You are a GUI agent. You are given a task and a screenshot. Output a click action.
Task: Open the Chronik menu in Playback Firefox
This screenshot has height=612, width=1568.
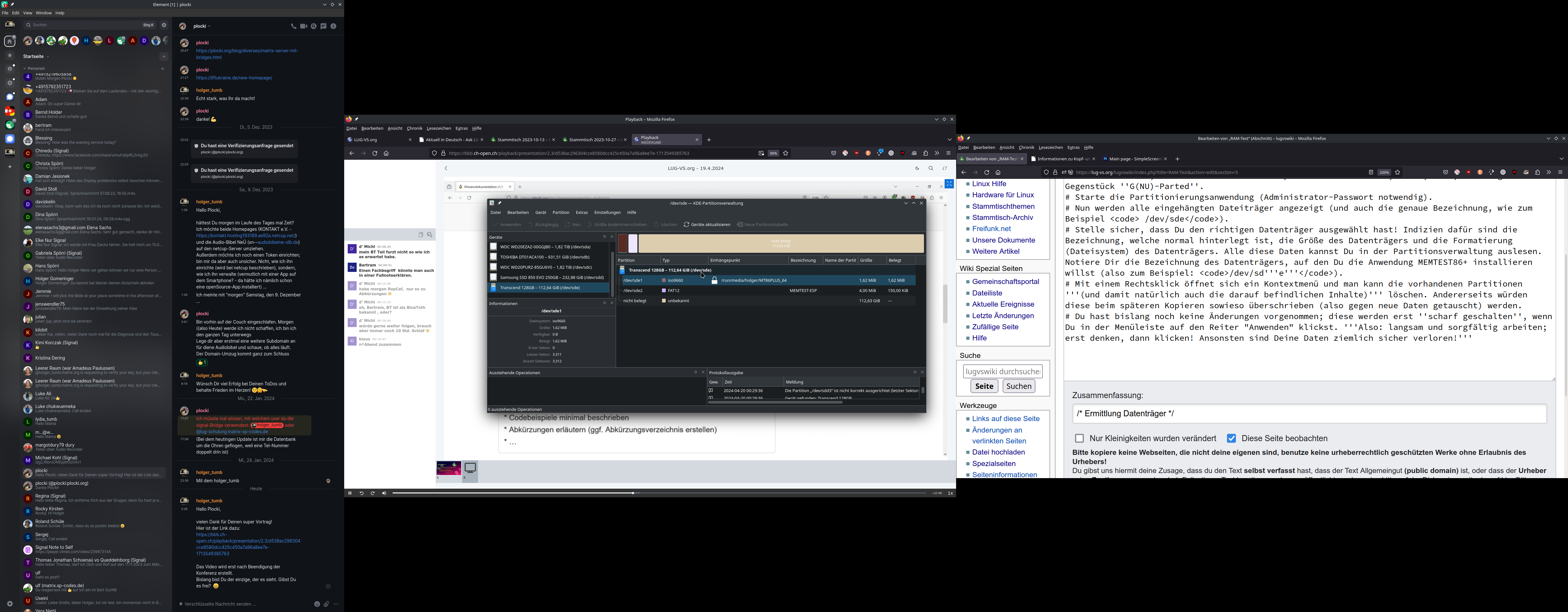pyautogui.click(x=415, y=128)
